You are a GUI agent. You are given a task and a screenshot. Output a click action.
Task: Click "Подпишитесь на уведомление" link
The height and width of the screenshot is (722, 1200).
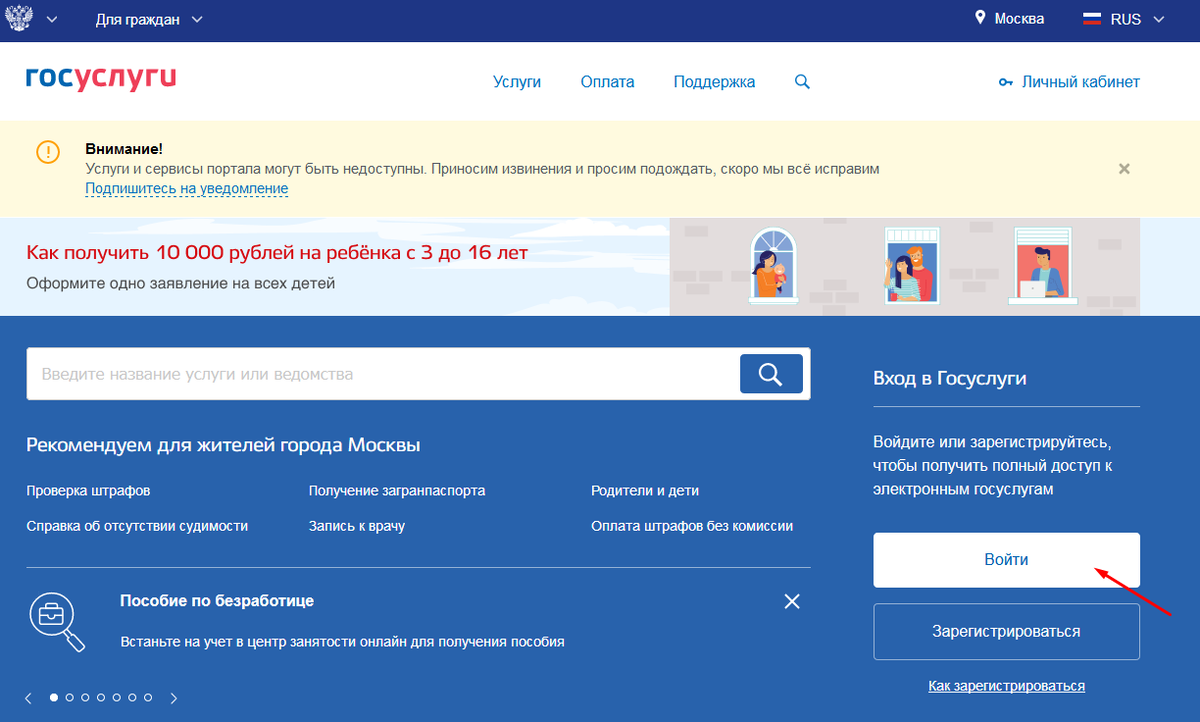(x=187, y=188)
